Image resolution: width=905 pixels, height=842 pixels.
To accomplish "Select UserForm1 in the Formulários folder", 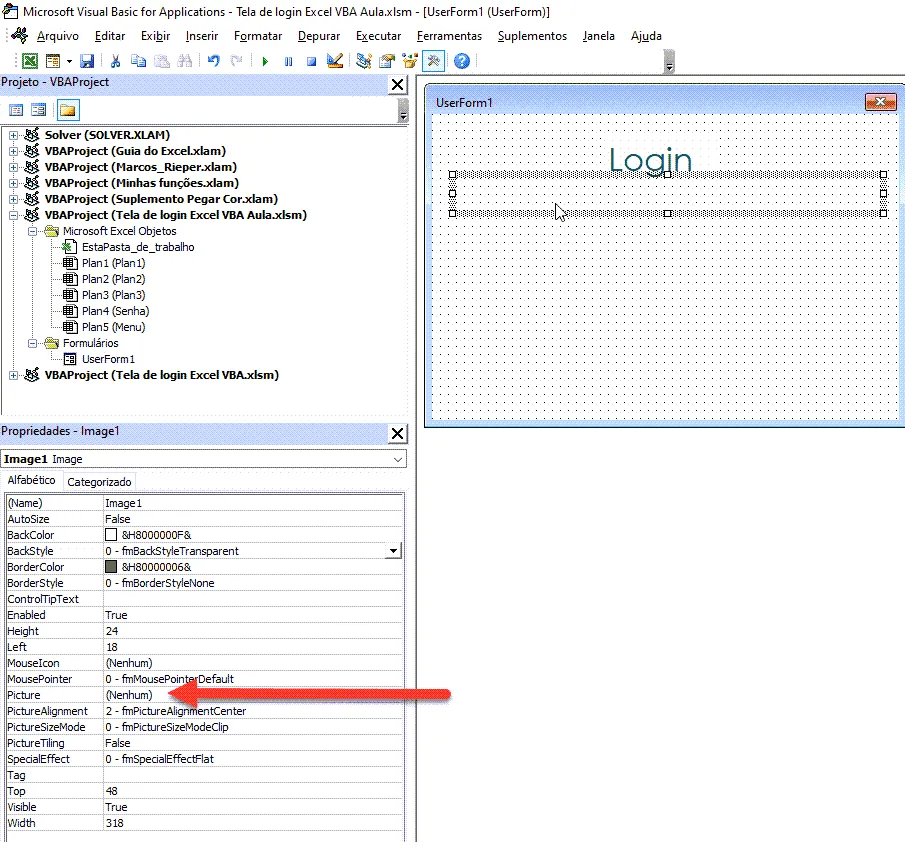I will coord(108,359).
